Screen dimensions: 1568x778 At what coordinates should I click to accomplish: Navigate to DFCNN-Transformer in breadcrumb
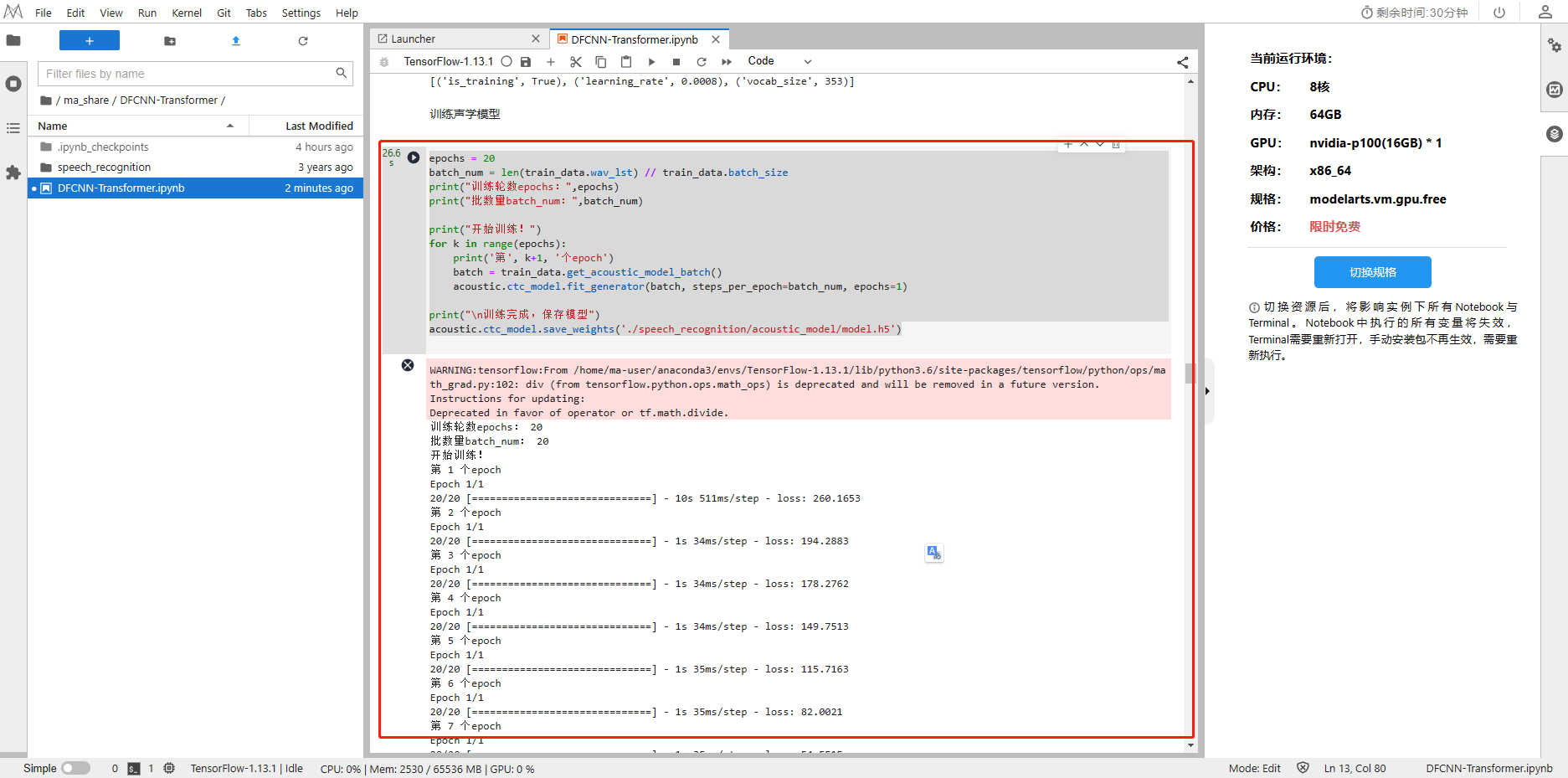click(x=168, y=100)
